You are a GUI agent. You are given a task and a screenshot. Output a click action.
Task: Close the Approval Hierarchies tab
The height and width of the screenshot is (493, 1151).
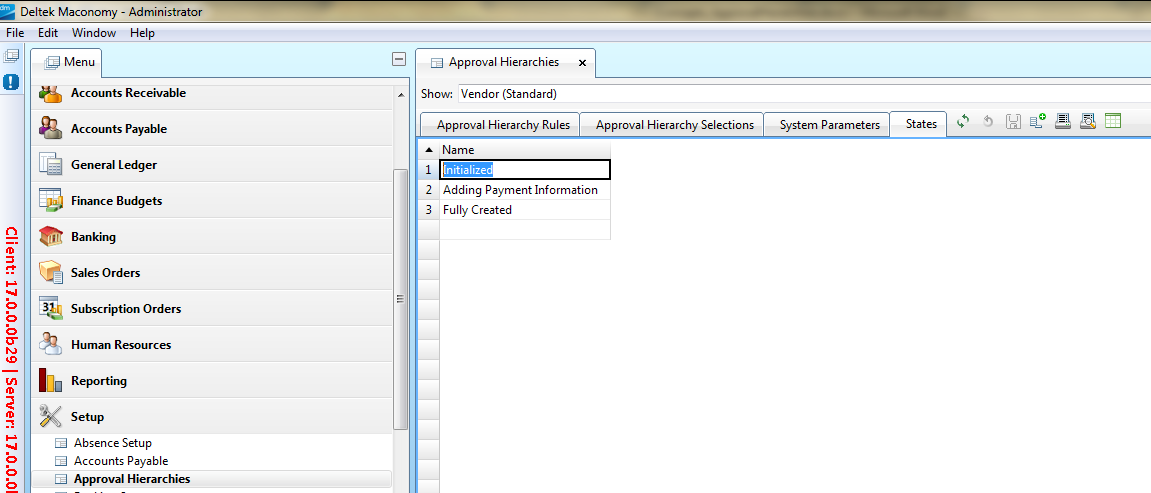pos(582,63)
